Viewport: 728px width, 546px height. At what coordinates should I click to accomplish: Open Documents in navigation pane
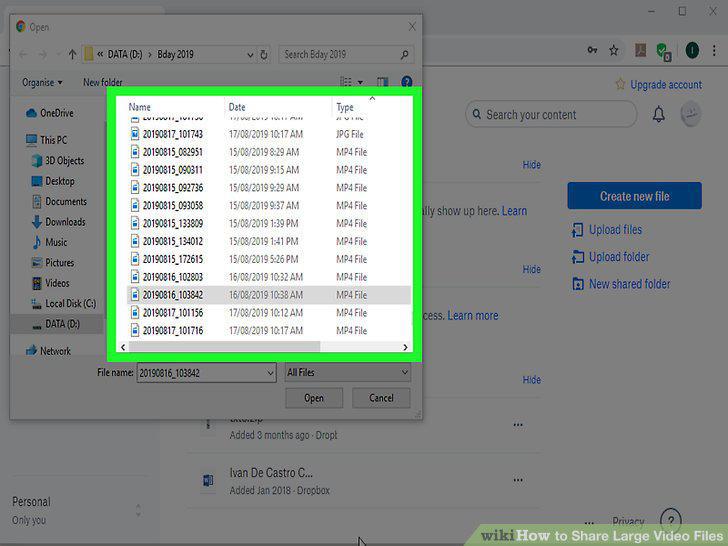click(x=59, y=202)
